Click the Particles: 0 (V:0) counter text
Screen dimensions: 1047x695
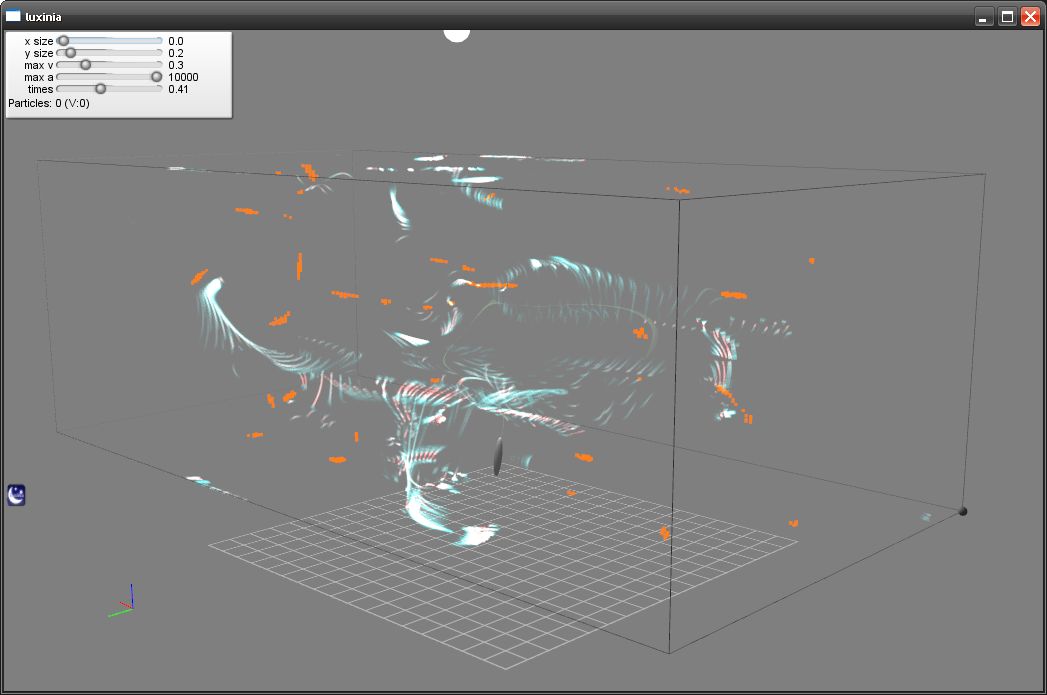pos(49,103)
